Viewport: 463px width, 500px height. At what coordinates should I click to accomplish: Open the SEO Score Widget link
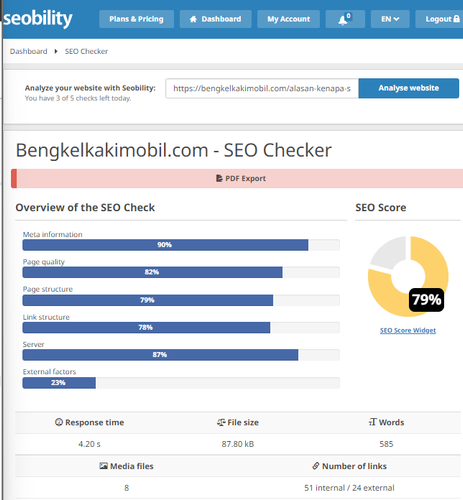click(x=408, y=330)
